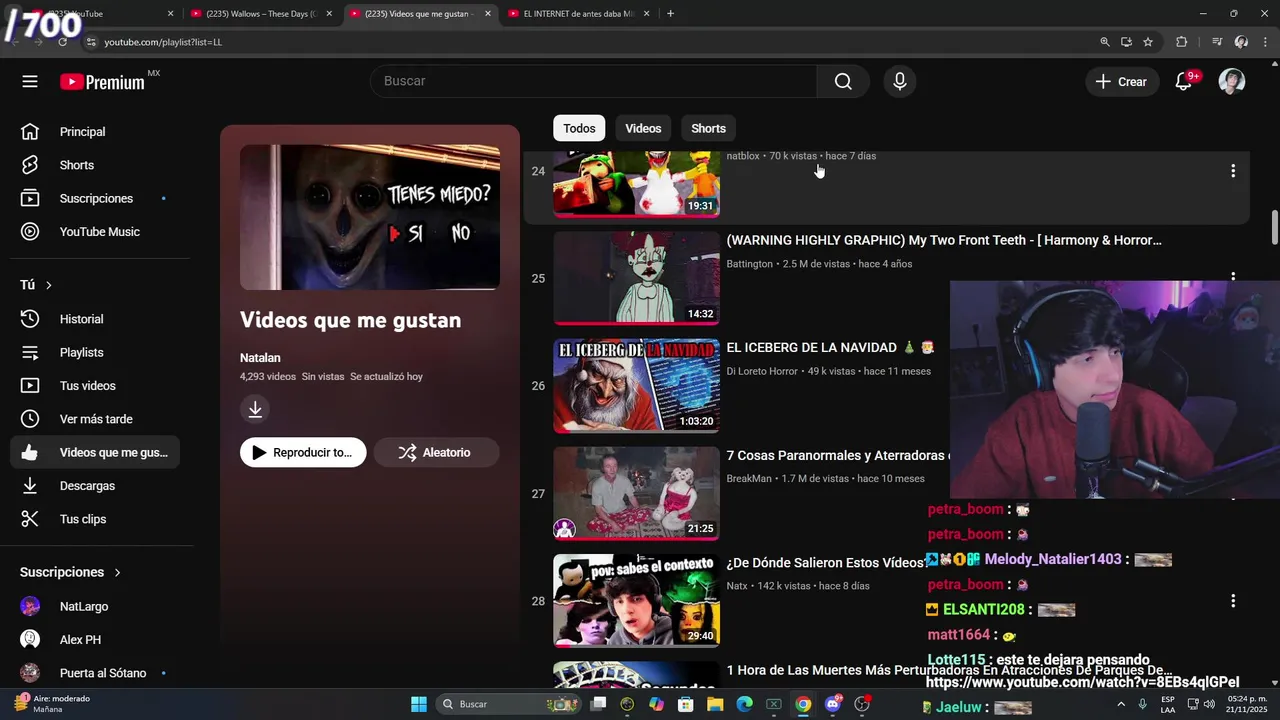Screen dimensions: 1280x720
Task: Activate voice search microphone
Action: point(900,82)
